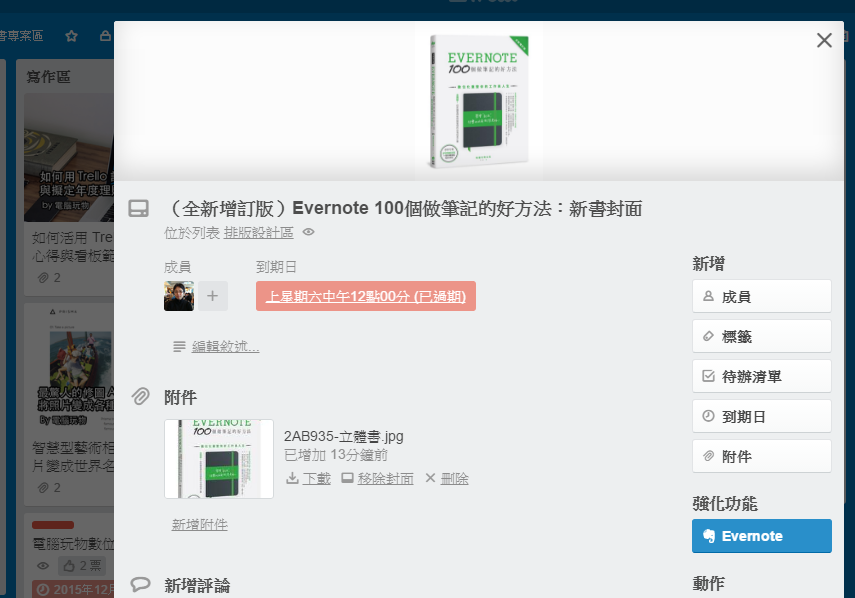Click sidebar 到期日 button

tap(762, 416)
